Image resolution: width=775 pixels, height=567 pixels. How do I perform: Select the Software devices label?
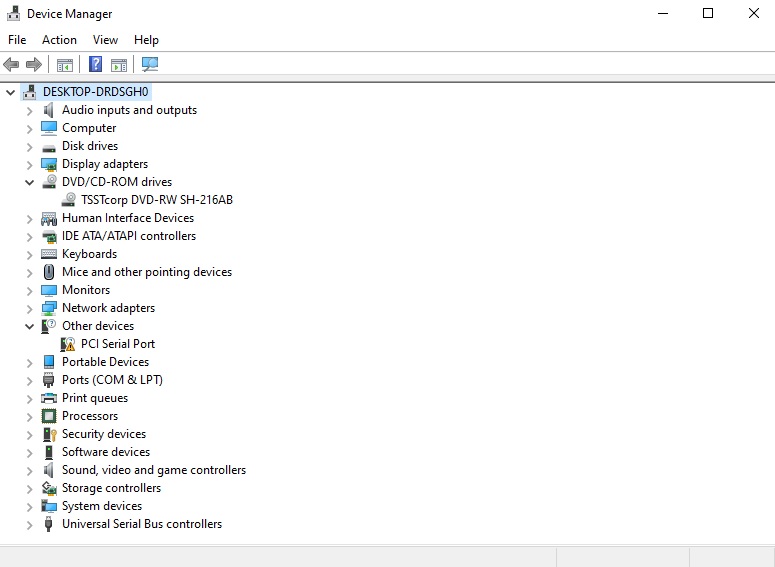click(106, 452)
